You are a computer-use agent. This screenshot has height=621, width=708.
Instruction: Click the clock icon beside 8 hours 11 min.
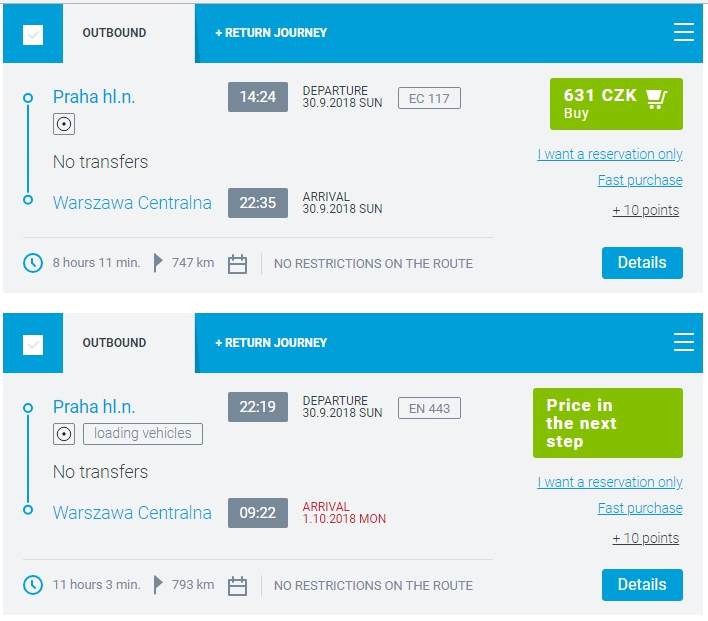point(33,263)
